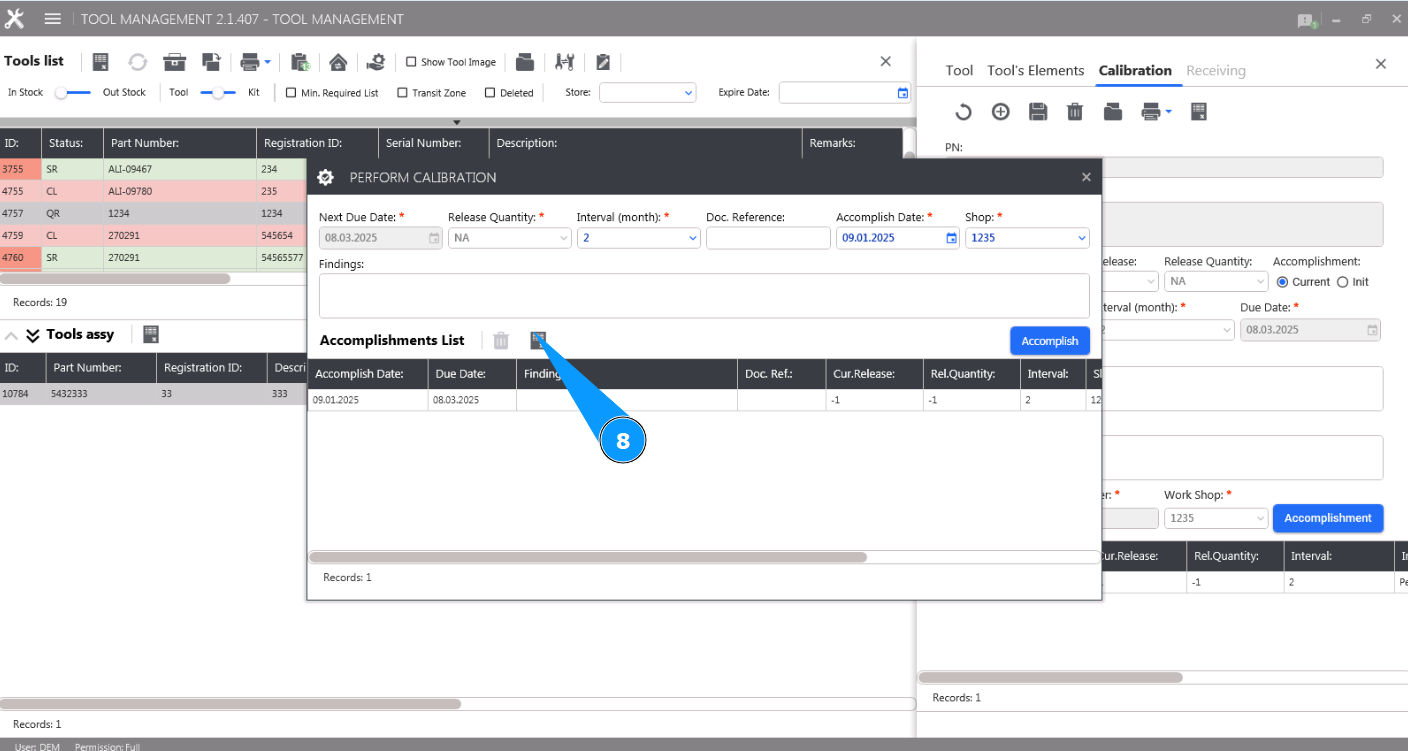Click the home icon in the Tools list toolbar

(x=338, y=62)
